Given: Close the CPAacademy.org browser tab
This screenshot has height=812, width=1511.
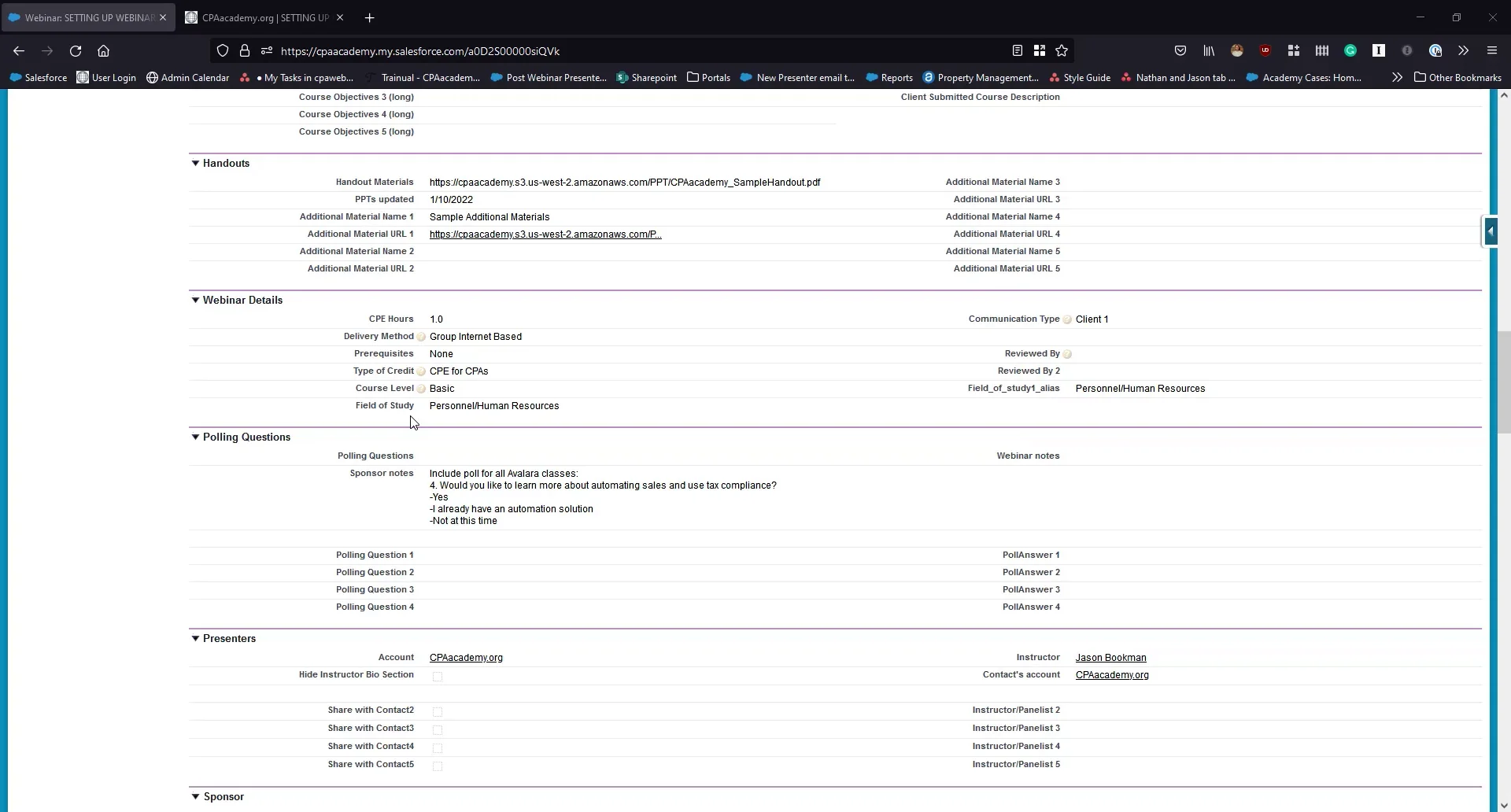Looking at the screenshot, I should (x=340, y=17).
